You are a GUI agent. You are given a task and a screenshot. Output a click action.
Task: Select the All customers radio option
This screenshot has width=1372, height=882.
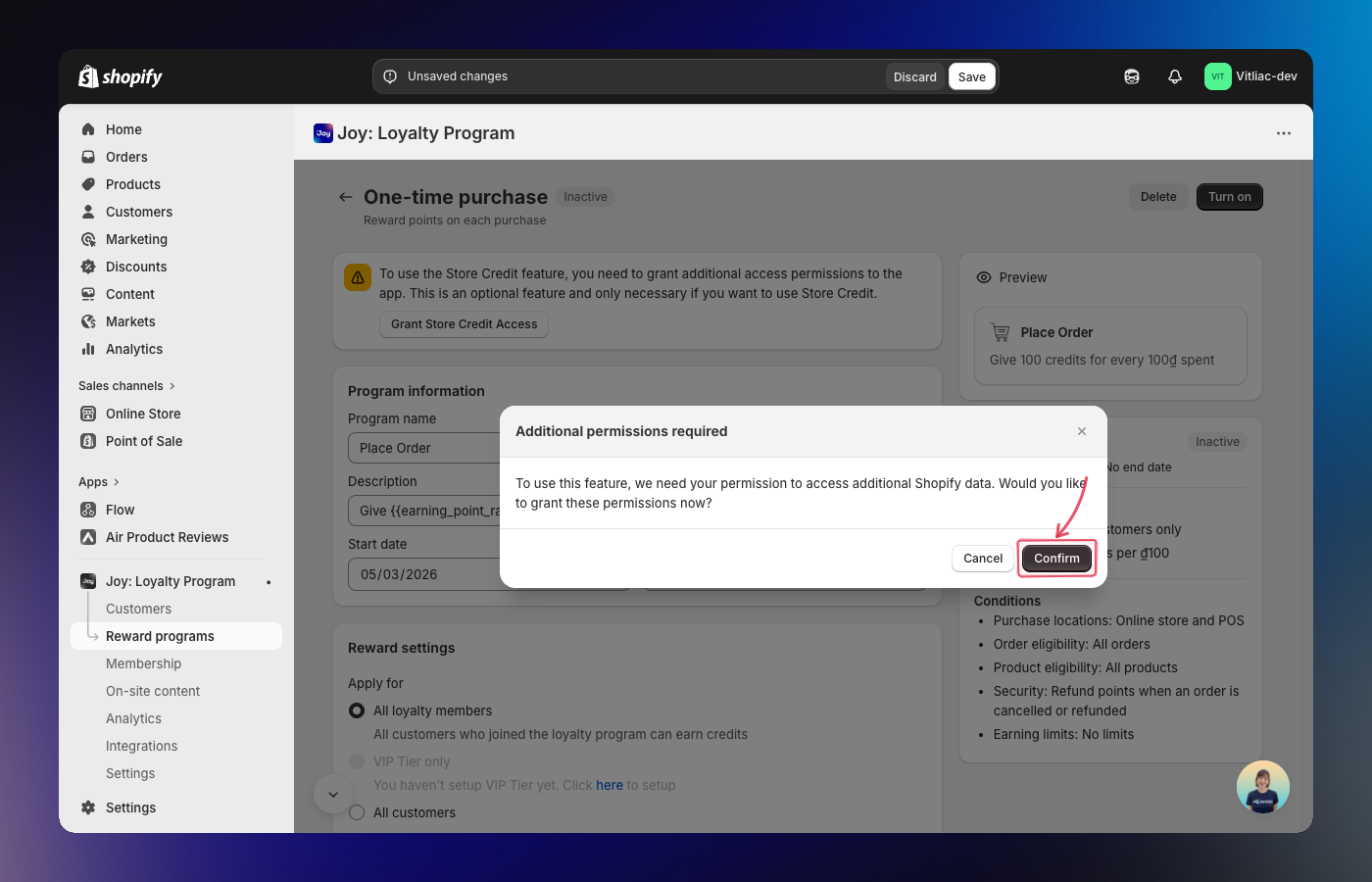[357, 812]
